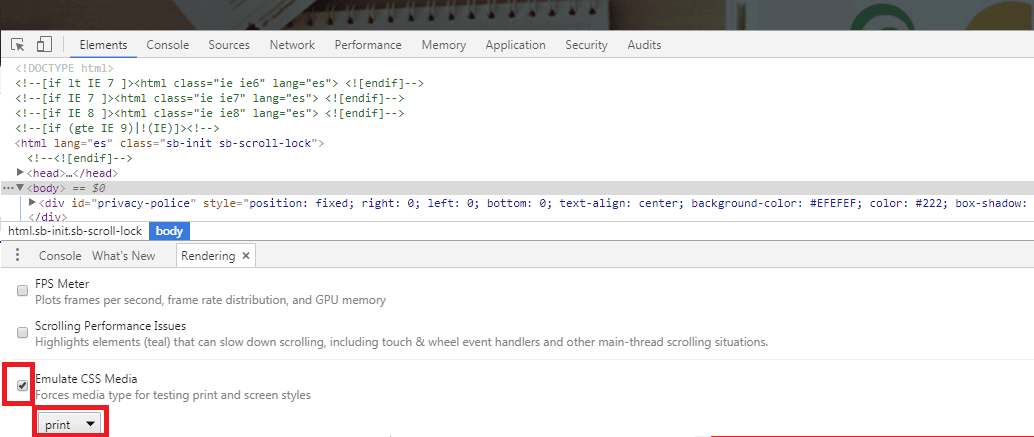This screenshot has height=437, width=1034.
Task: Collapse the body element node
Action: coord(20,188)
